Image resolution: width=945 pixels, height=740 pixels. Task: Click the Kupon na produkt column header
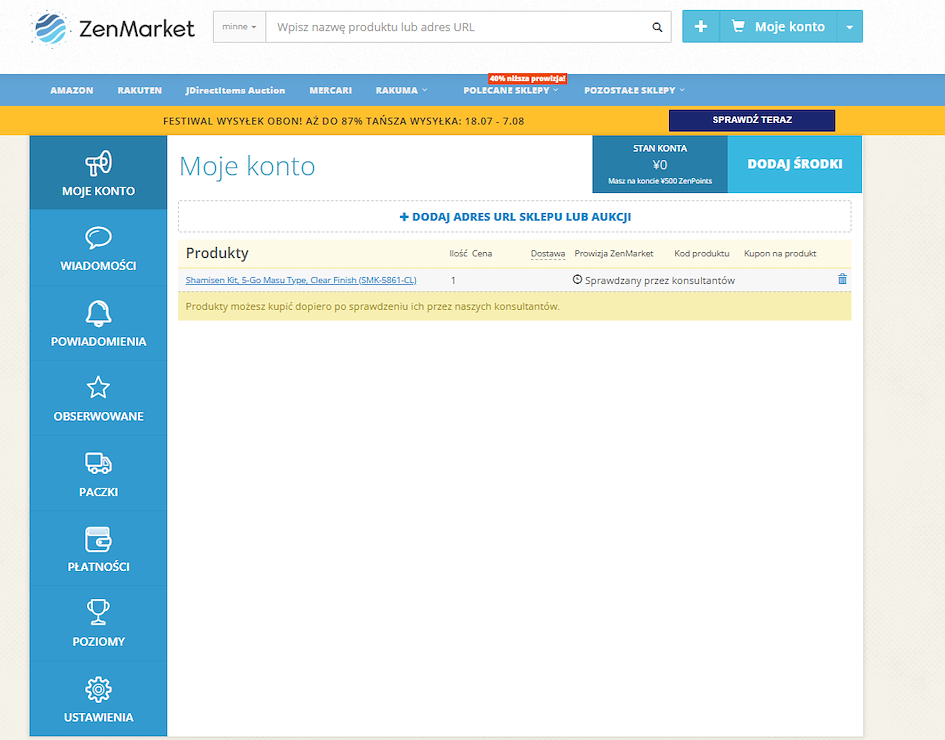click(780, 254)
